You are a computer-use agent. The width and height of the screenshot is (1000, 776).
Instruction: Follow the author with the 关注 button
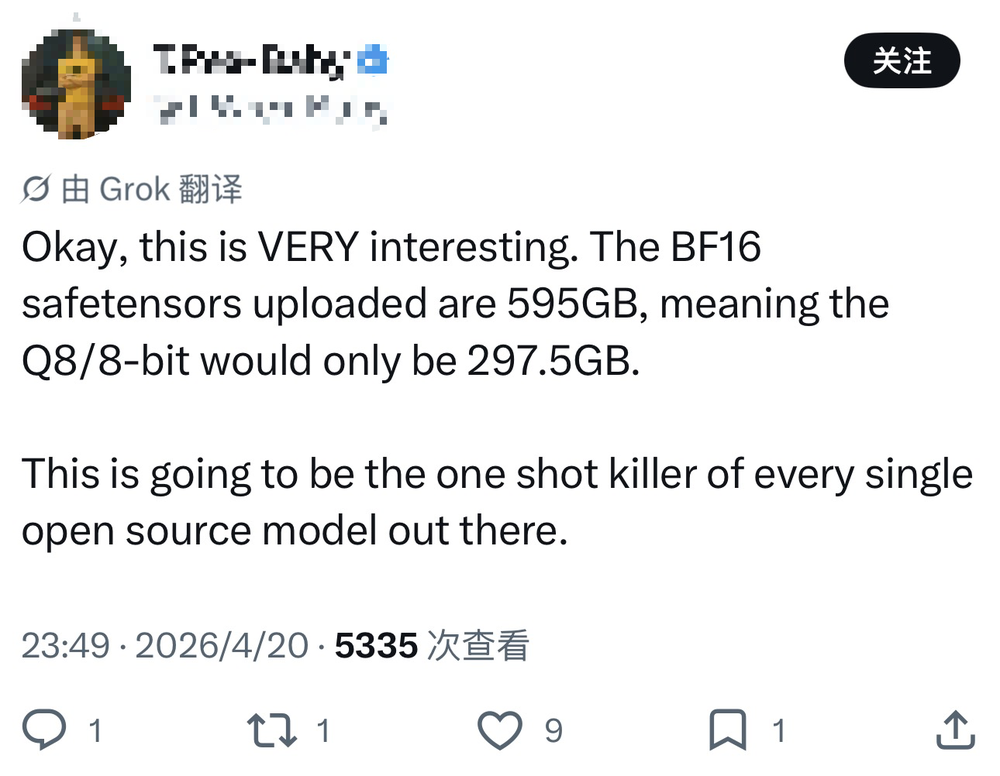pyautogui.click(x=901, y=61)
